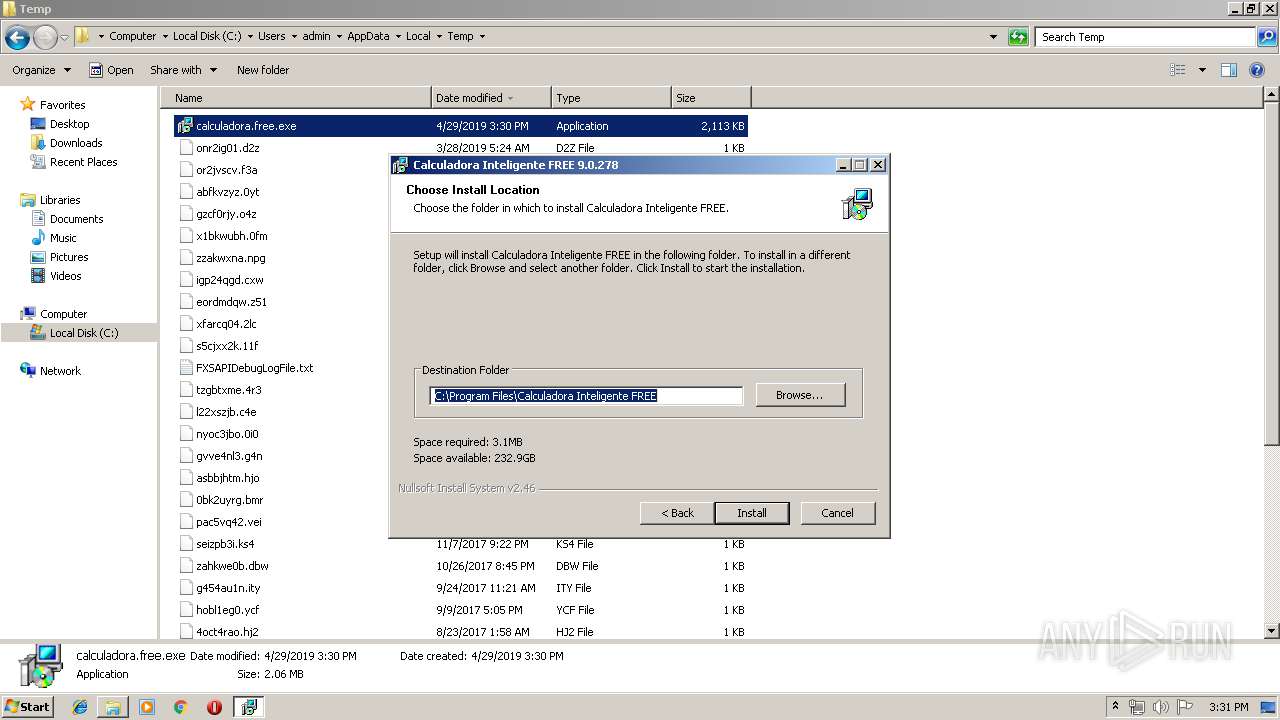Viewport: 1280px width, 720px height.
Task: Open the Share with menu
Action: coord(183,70)
